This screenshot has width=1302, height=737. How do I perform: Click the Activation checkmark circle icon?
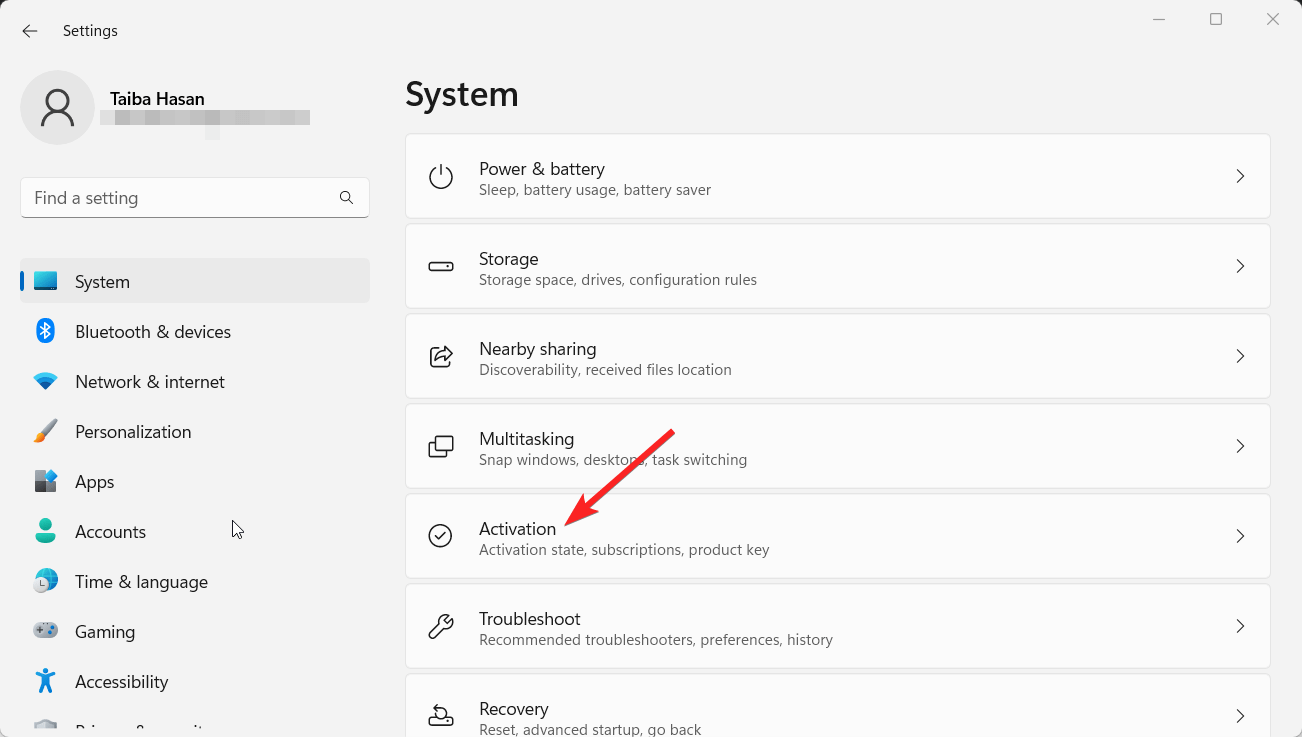click(x=441, y=536)
